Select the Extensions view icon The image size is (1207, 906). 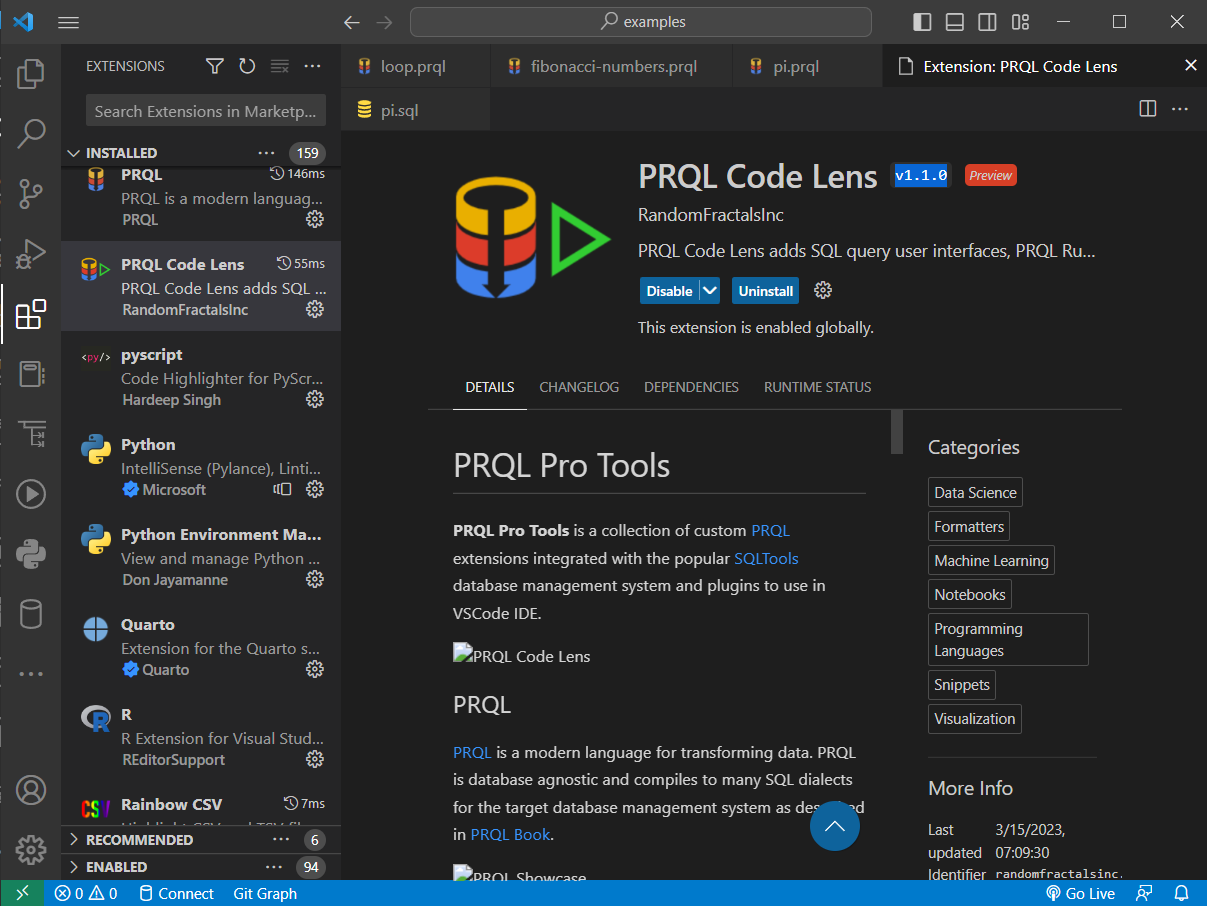(x=31, y=314)
